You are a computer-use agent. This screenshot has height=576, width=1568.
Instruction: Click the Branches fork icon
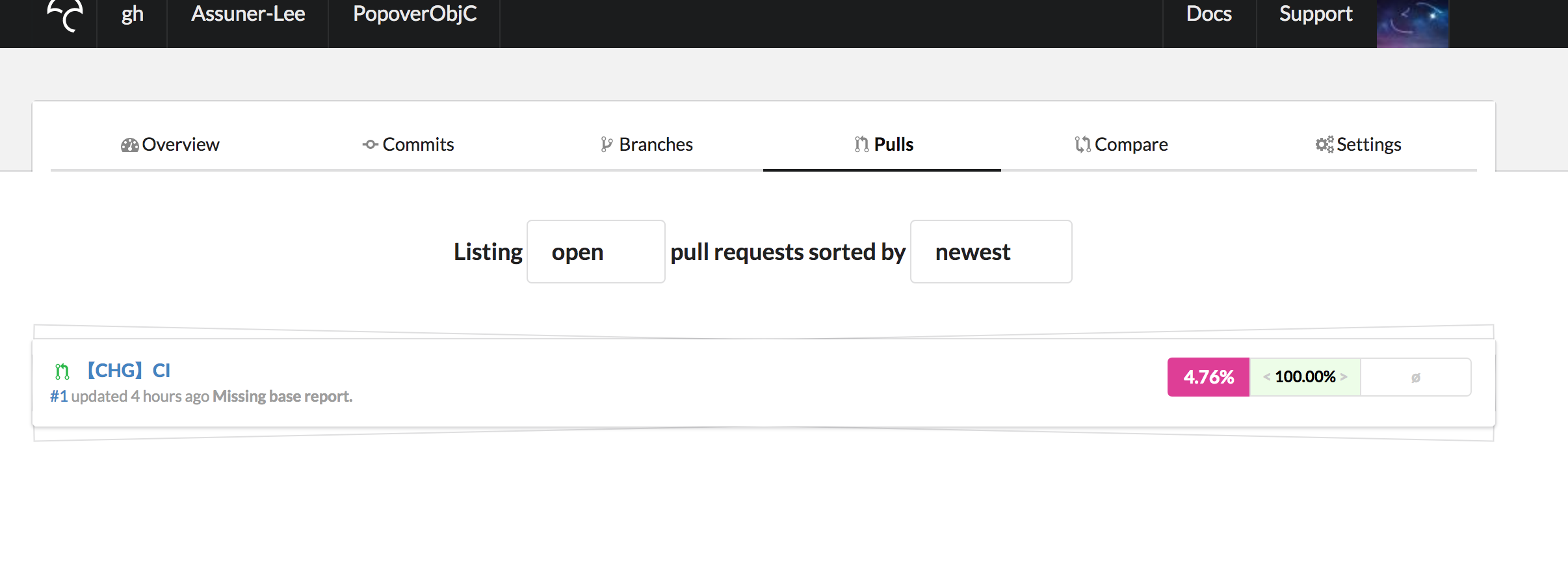tap(607, 144)
